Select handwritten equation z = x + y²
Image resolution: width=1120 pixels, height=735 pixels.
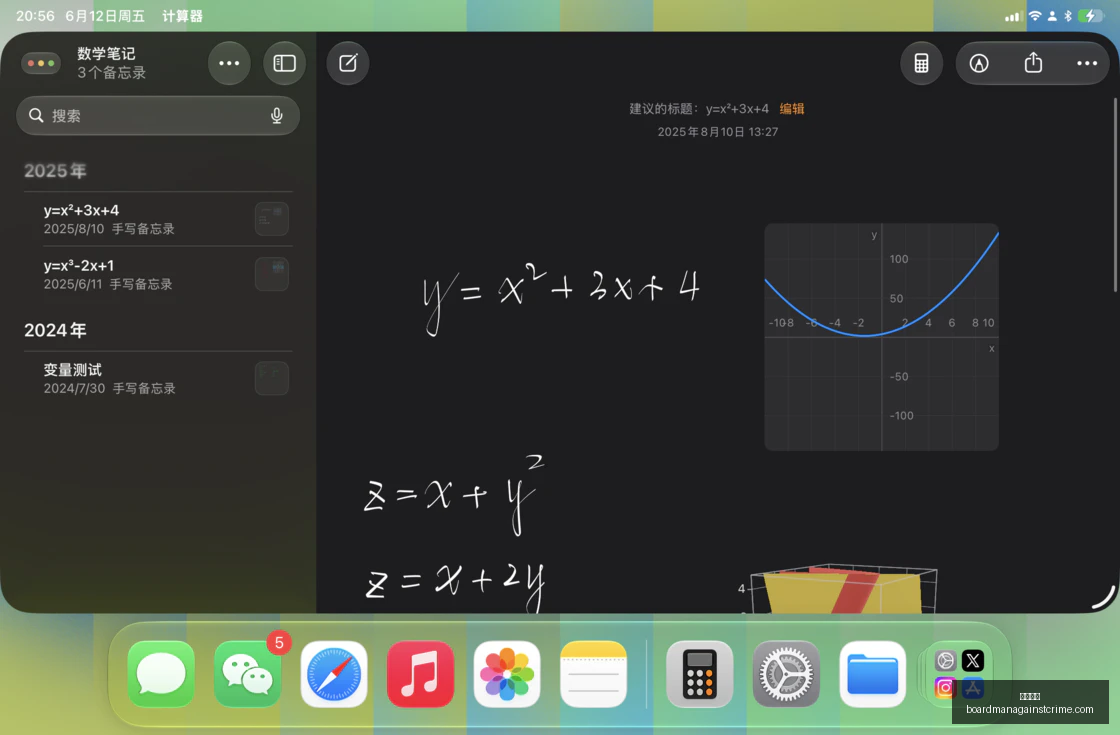coord(454,494)
